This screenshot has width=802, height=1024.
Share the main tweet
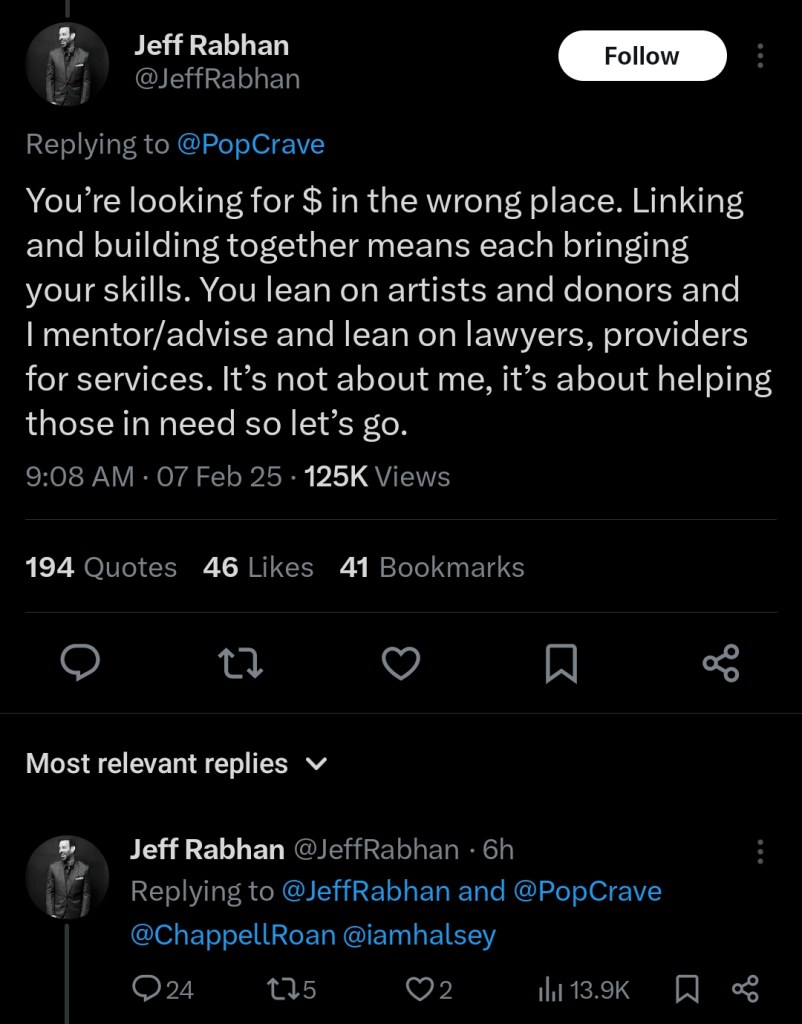click(x=720, y=662)
